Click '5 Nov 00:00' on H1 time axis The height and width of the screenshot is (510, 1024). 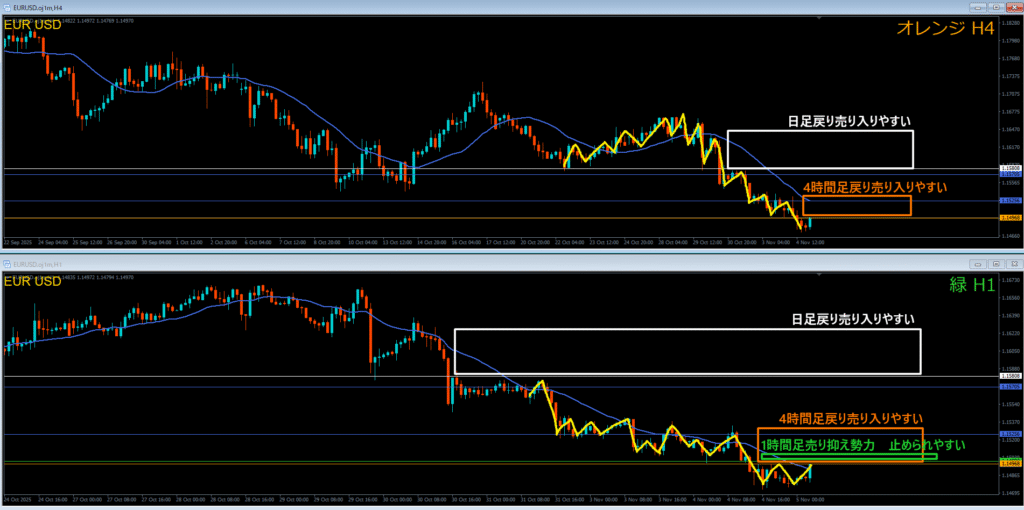pos(809,499)
